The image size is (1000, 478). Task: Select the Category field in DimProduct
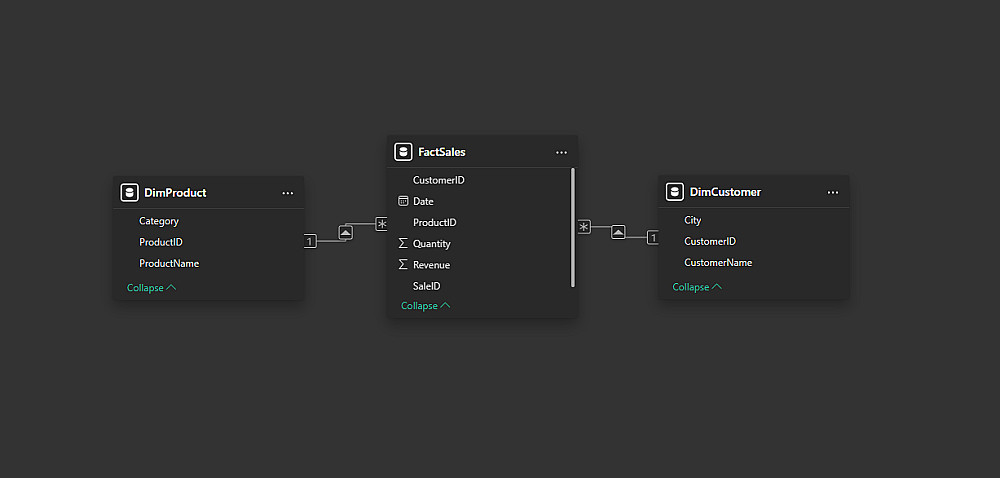coord(159,221)
